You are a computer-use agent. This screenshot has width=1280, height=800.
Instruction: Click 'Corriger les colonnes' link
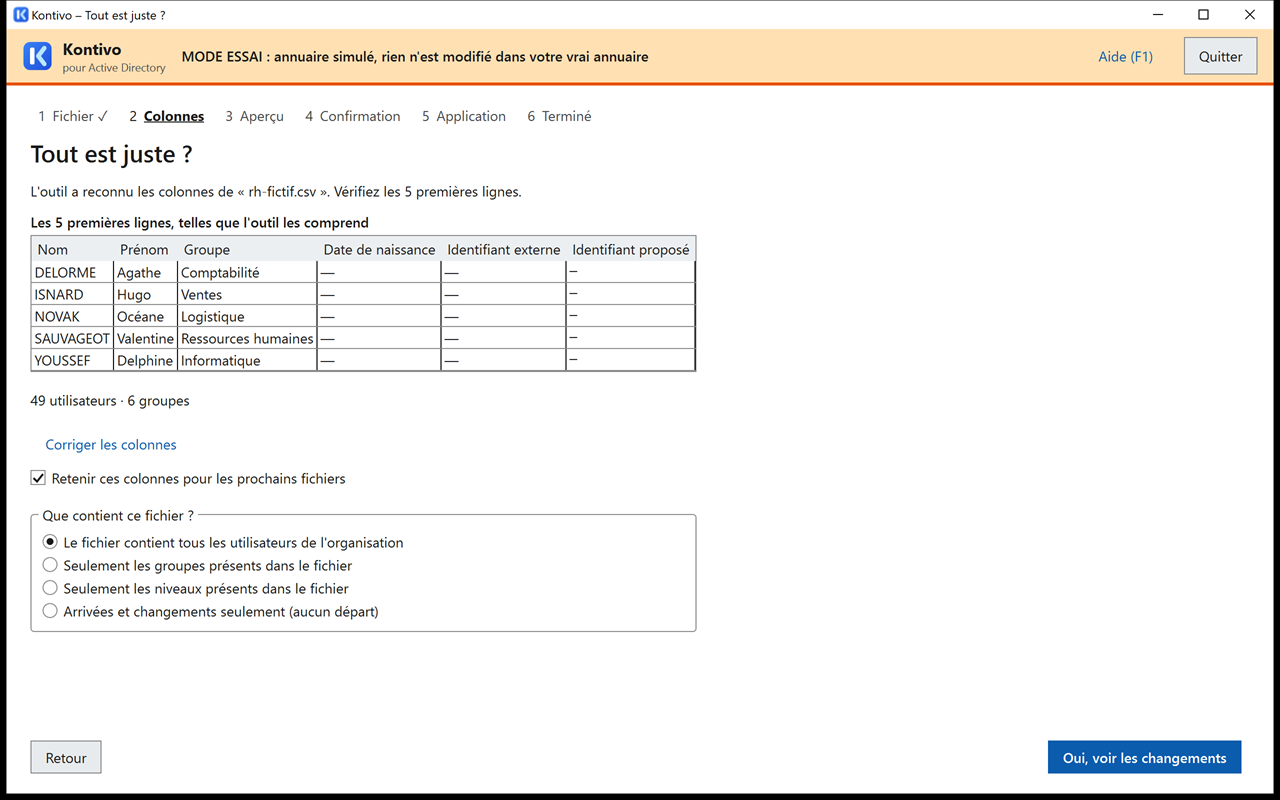[x=111, y=445]
